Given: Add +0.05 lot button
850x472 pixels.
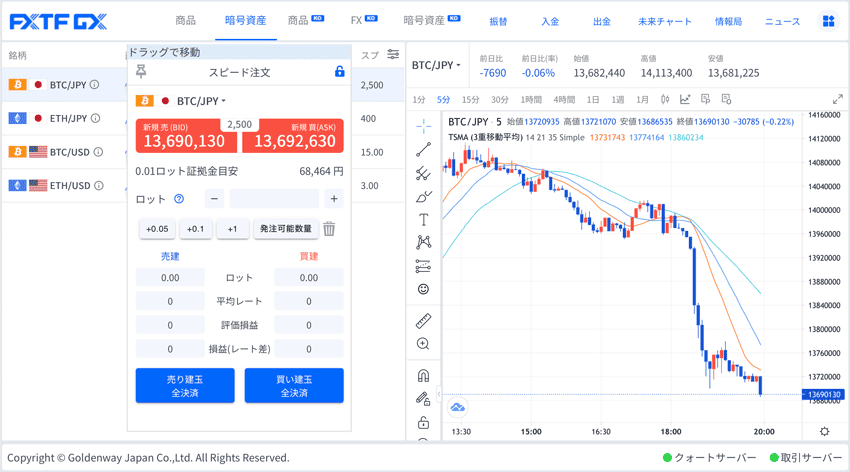Looking at the screenshot, I should pos(157,229).
